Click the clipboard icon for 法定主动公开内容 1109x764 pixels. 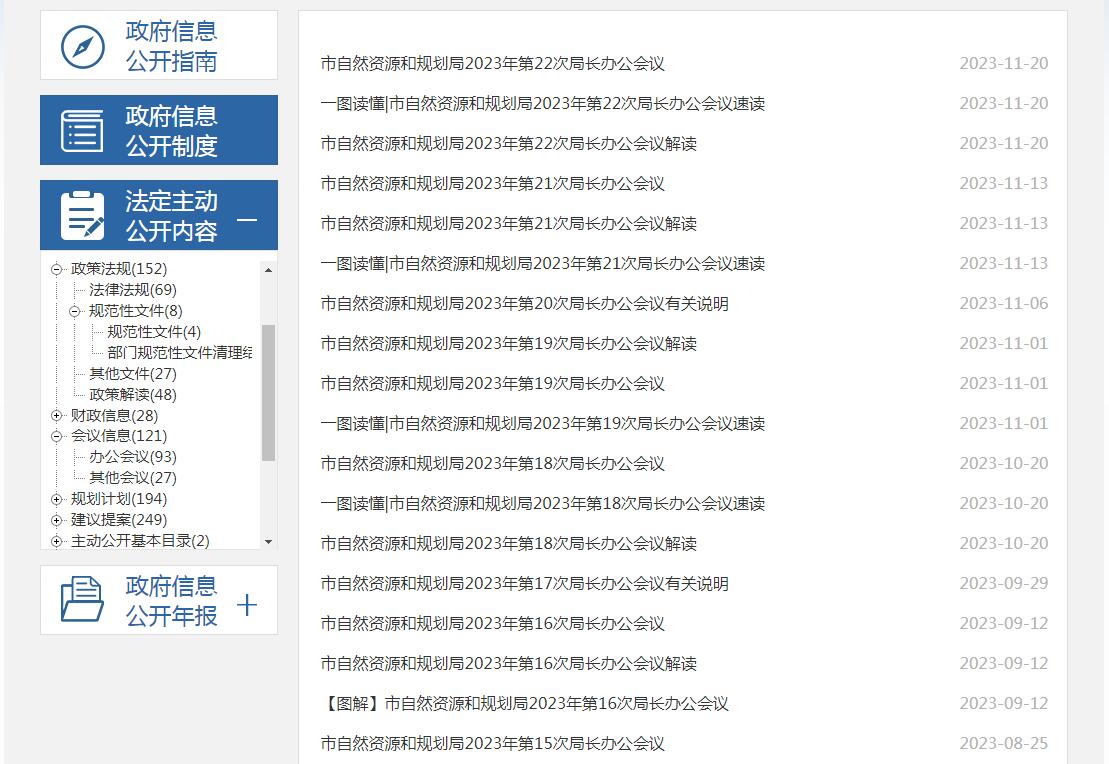(x=82, y=215)
